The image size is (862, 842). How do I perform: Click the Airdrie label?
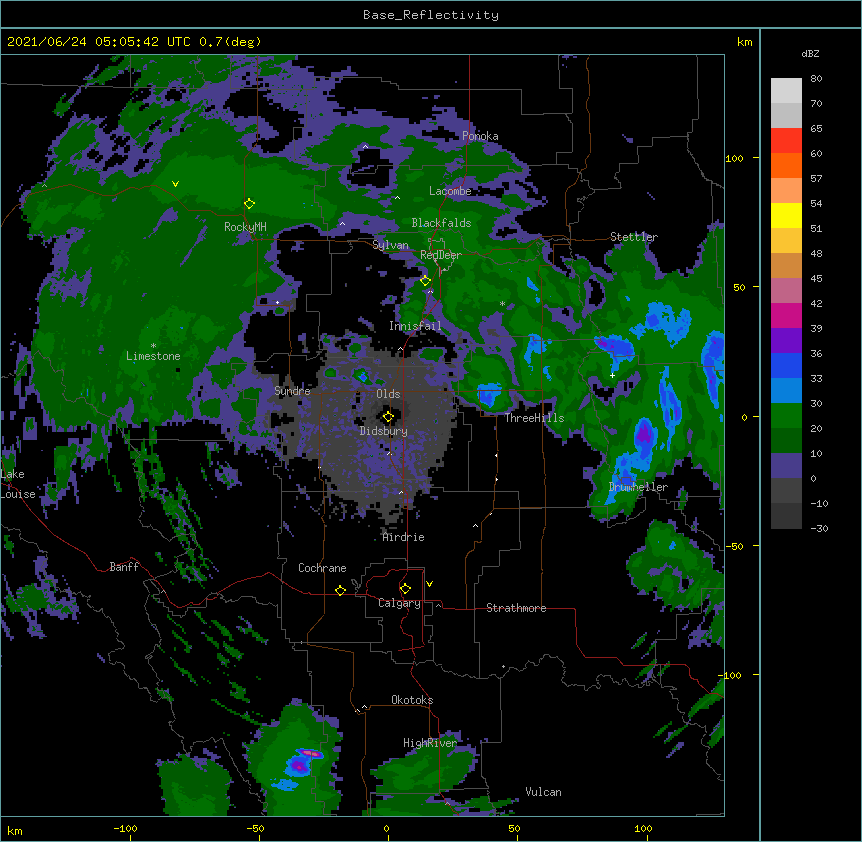tap(404, 537)
